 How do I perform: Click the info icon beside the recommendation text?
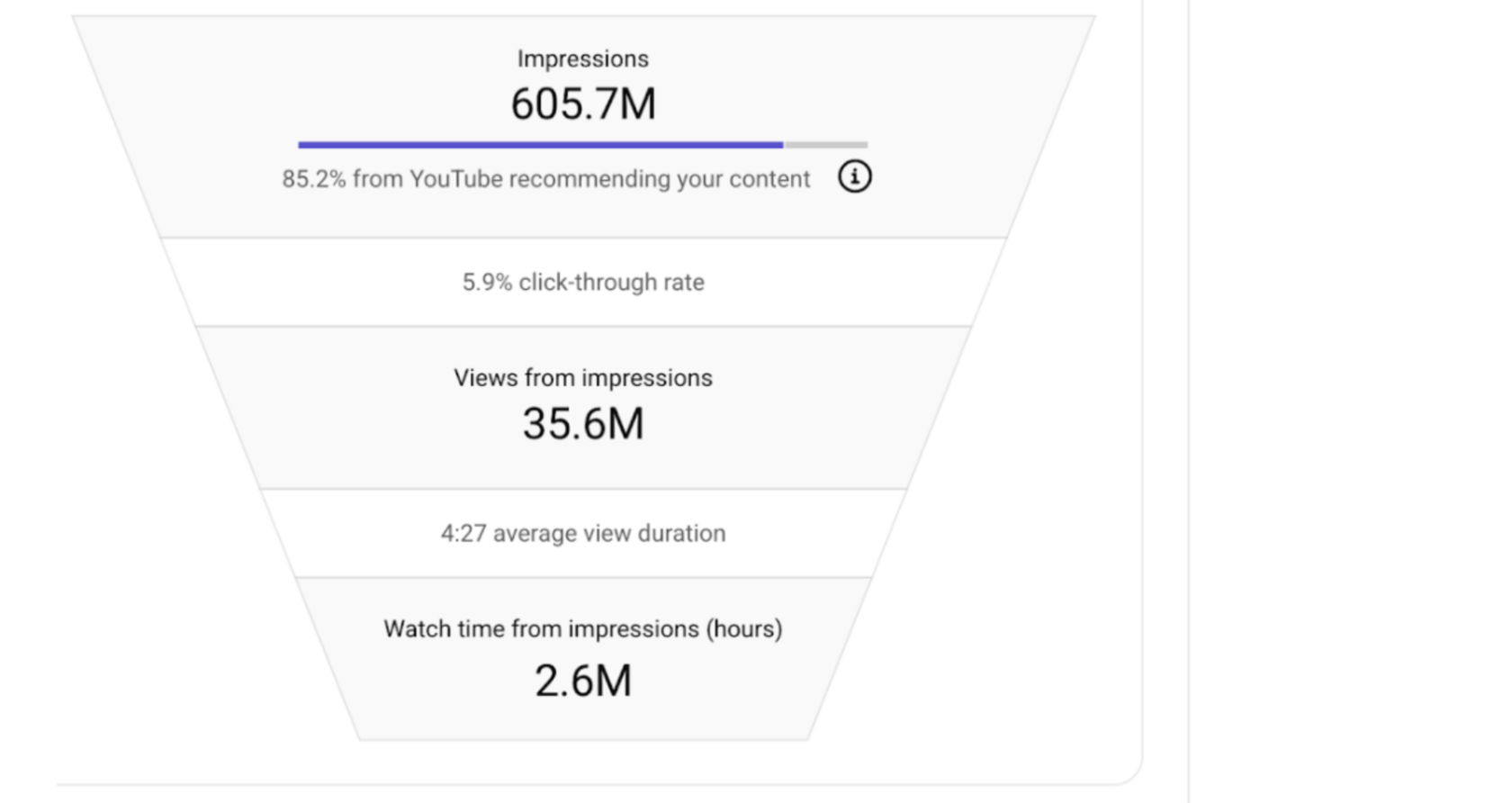point(854,176)
